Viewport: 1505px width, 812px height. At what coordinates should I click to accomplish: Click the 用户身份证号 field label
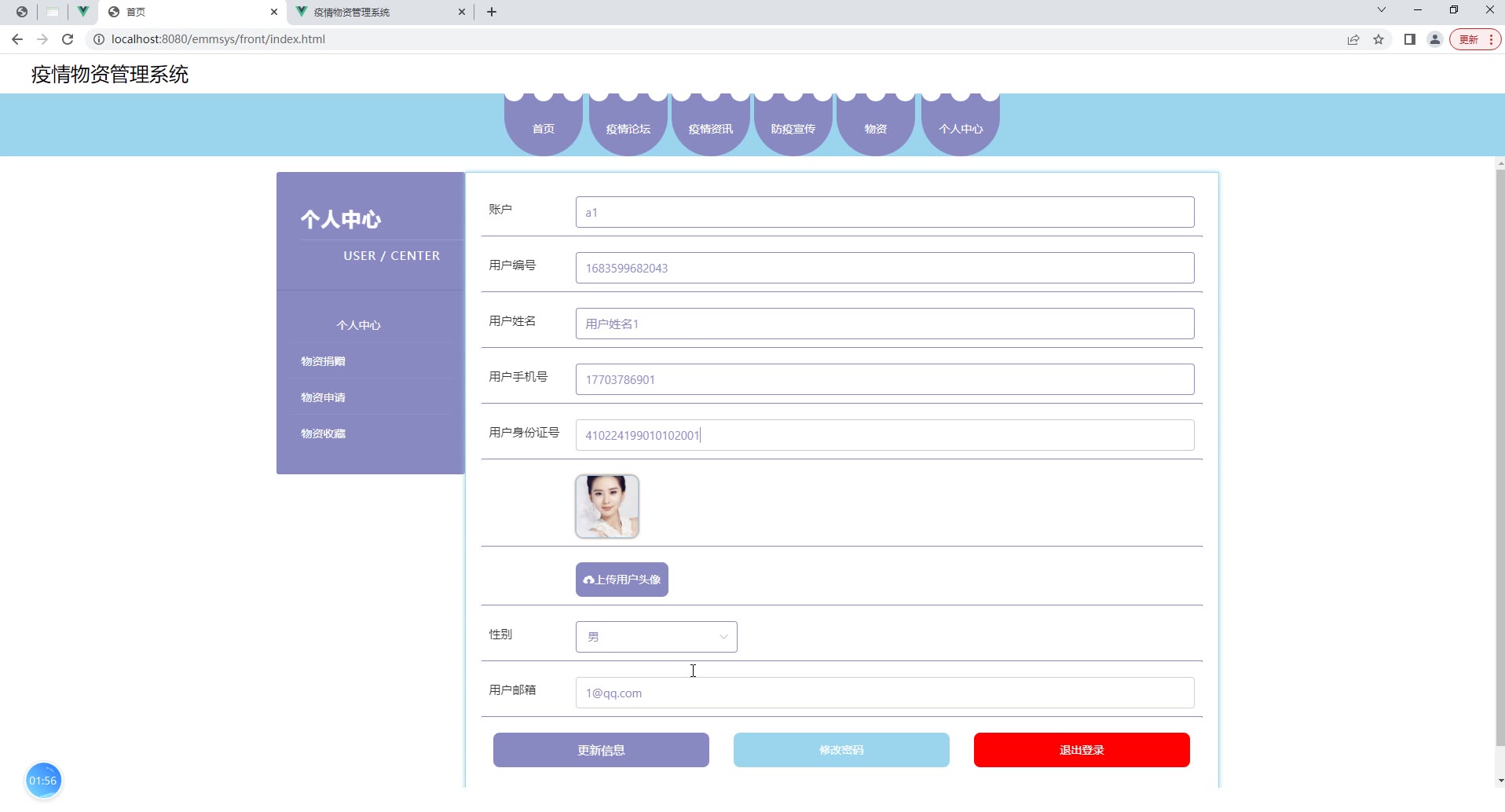(x=524, y=433)
